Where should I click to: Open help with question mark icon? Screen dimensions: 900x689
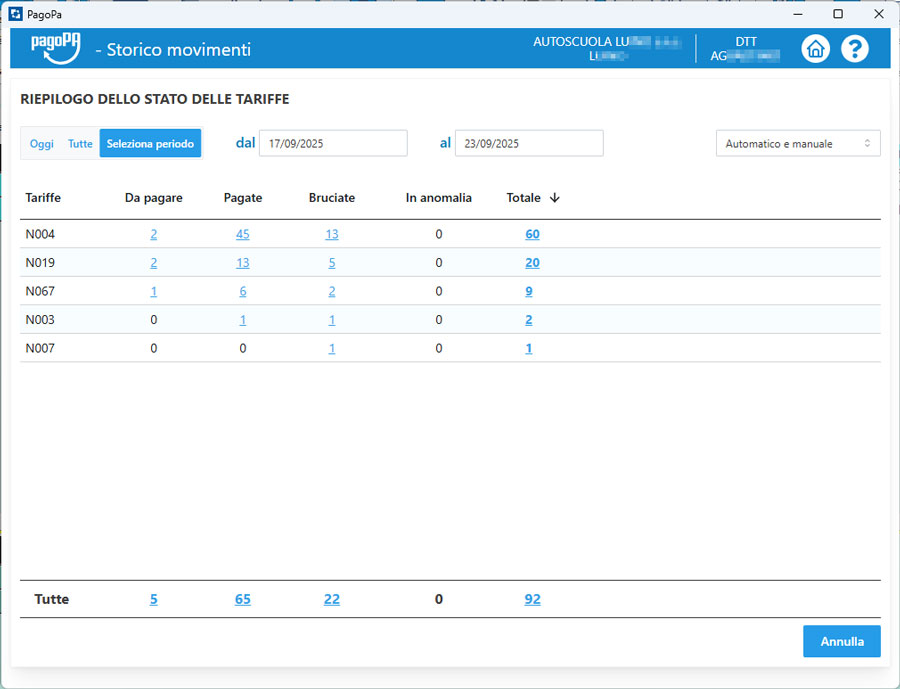[855, 49]
